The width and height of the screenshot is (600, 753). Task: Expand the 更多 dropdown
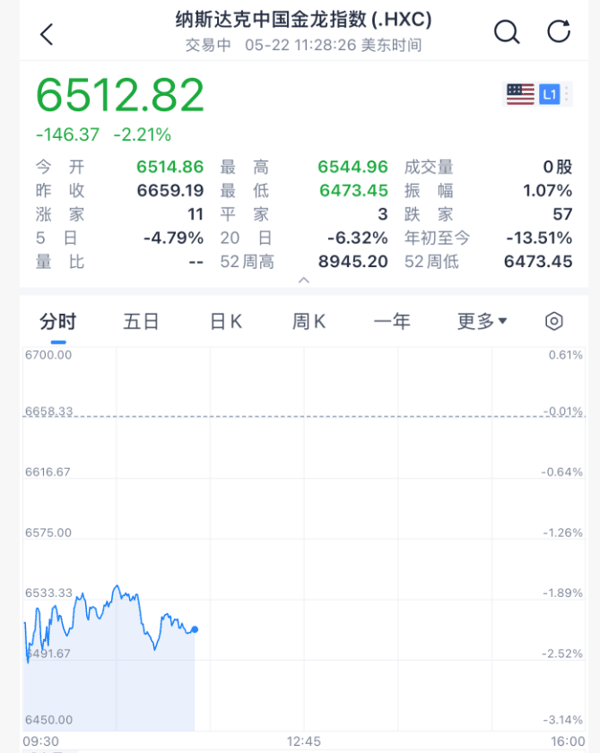coord(482,321)
